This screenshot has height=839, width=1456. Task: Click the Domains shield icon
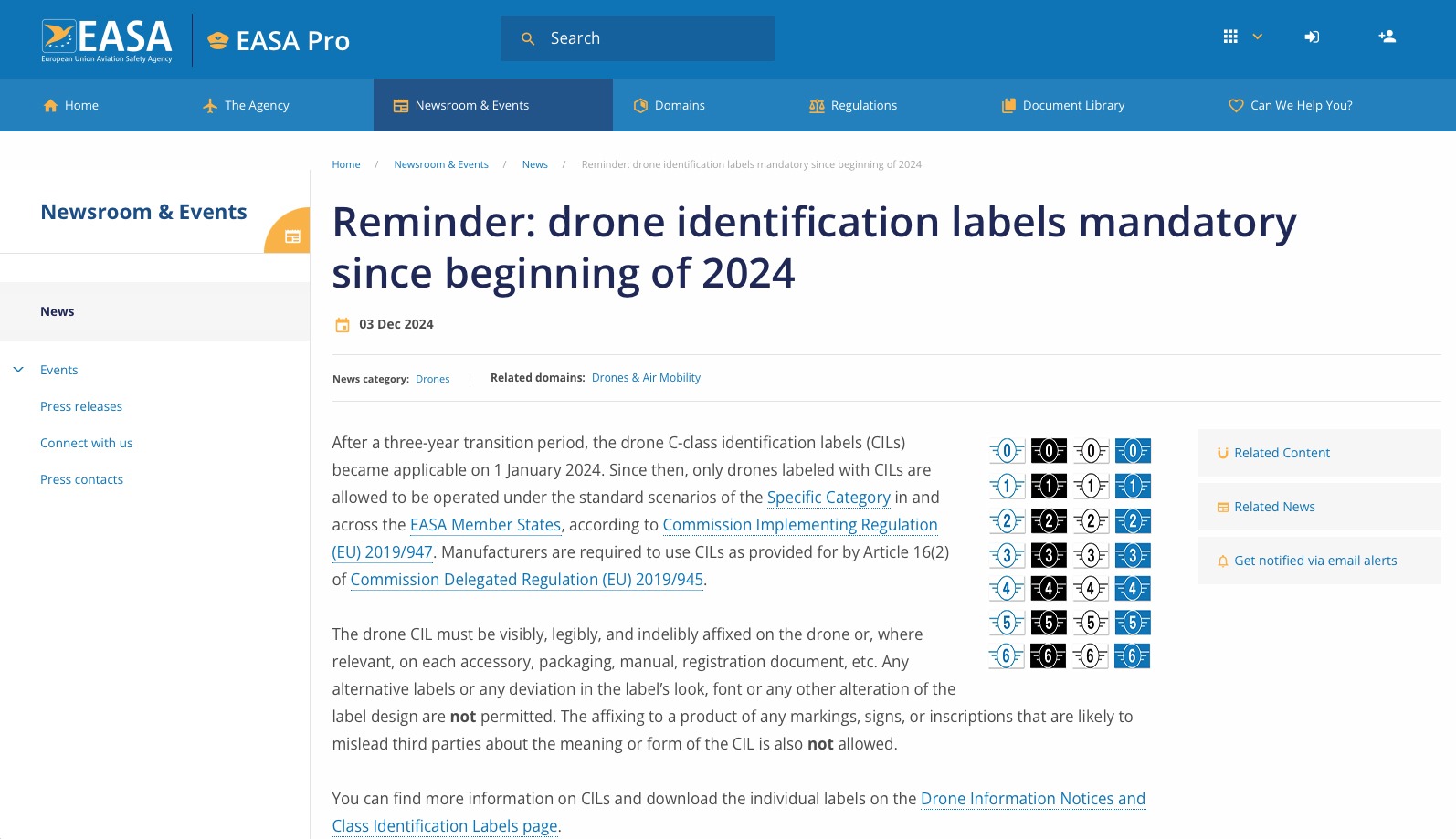click(640, 106)
